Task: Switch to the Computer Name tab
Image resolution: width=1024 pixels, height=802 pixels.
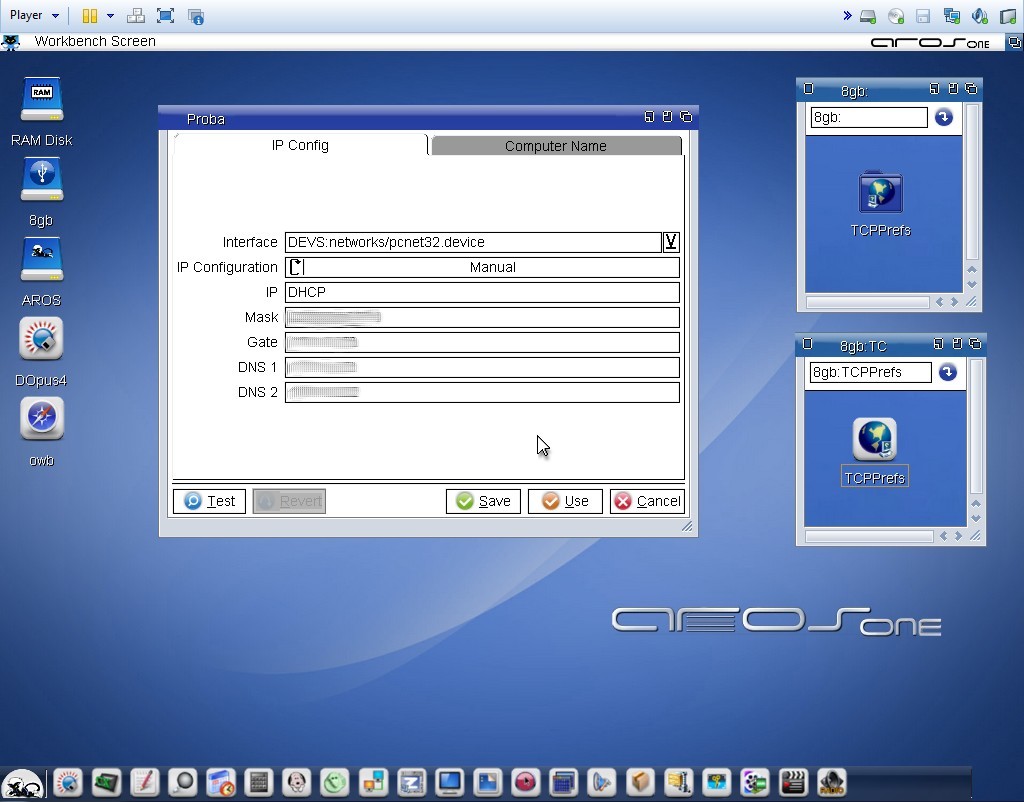Action: point(555,146)
